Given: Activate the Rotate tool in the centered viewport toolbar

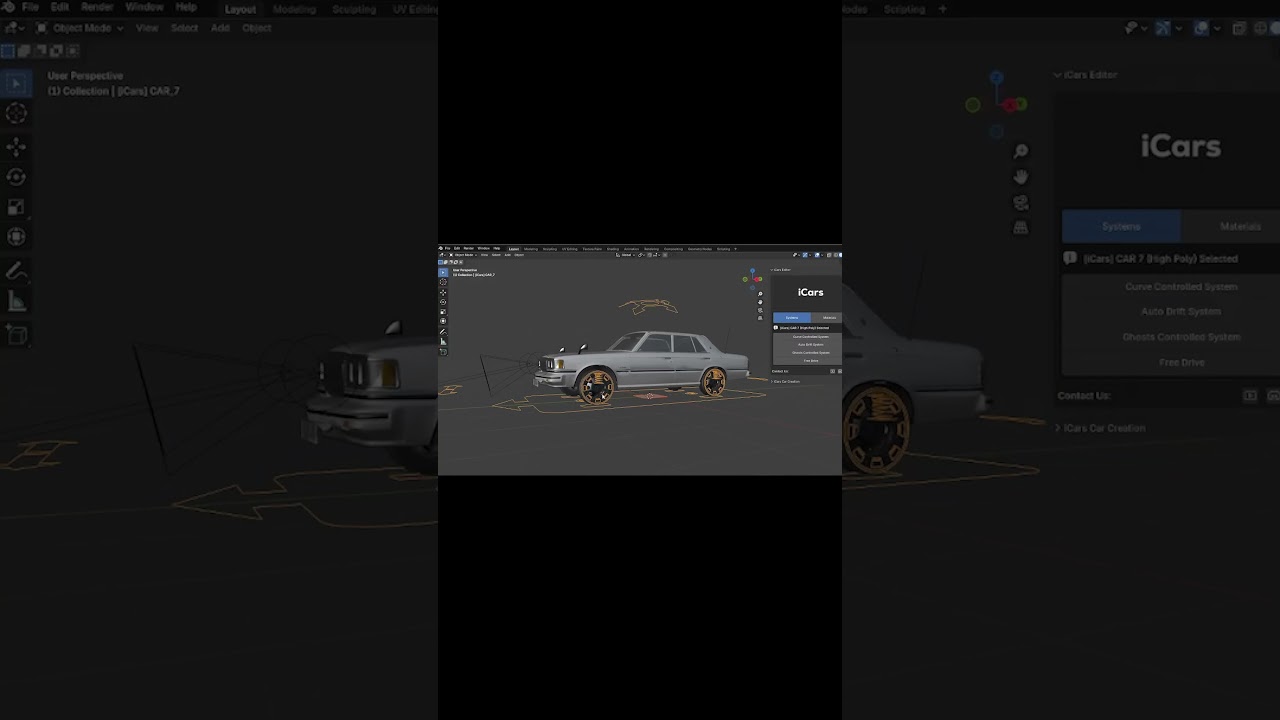Looking at the screenshot, I should pyautogui.click(x=443, y=302).
